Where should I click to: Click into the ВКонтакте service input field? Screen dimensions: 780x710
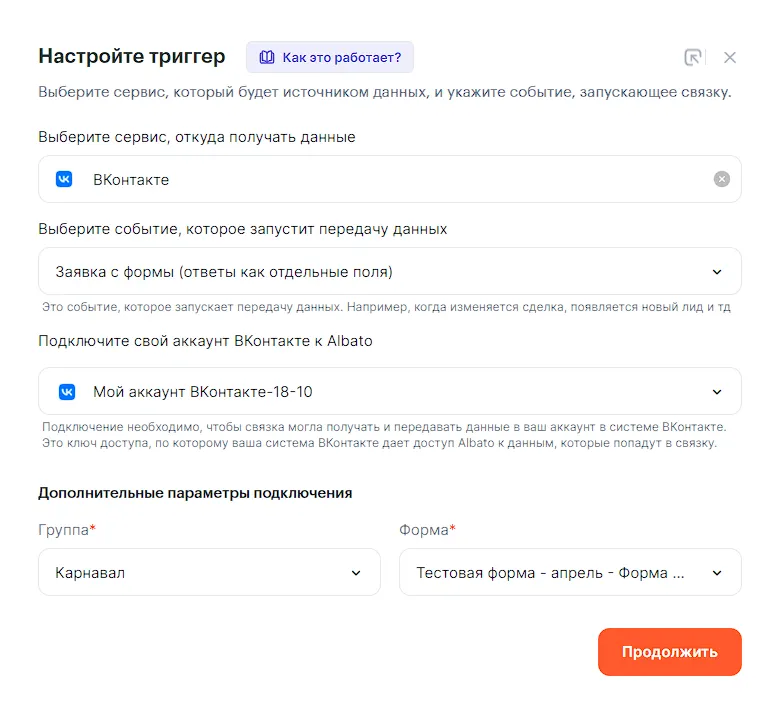click(x=390, y=179)
